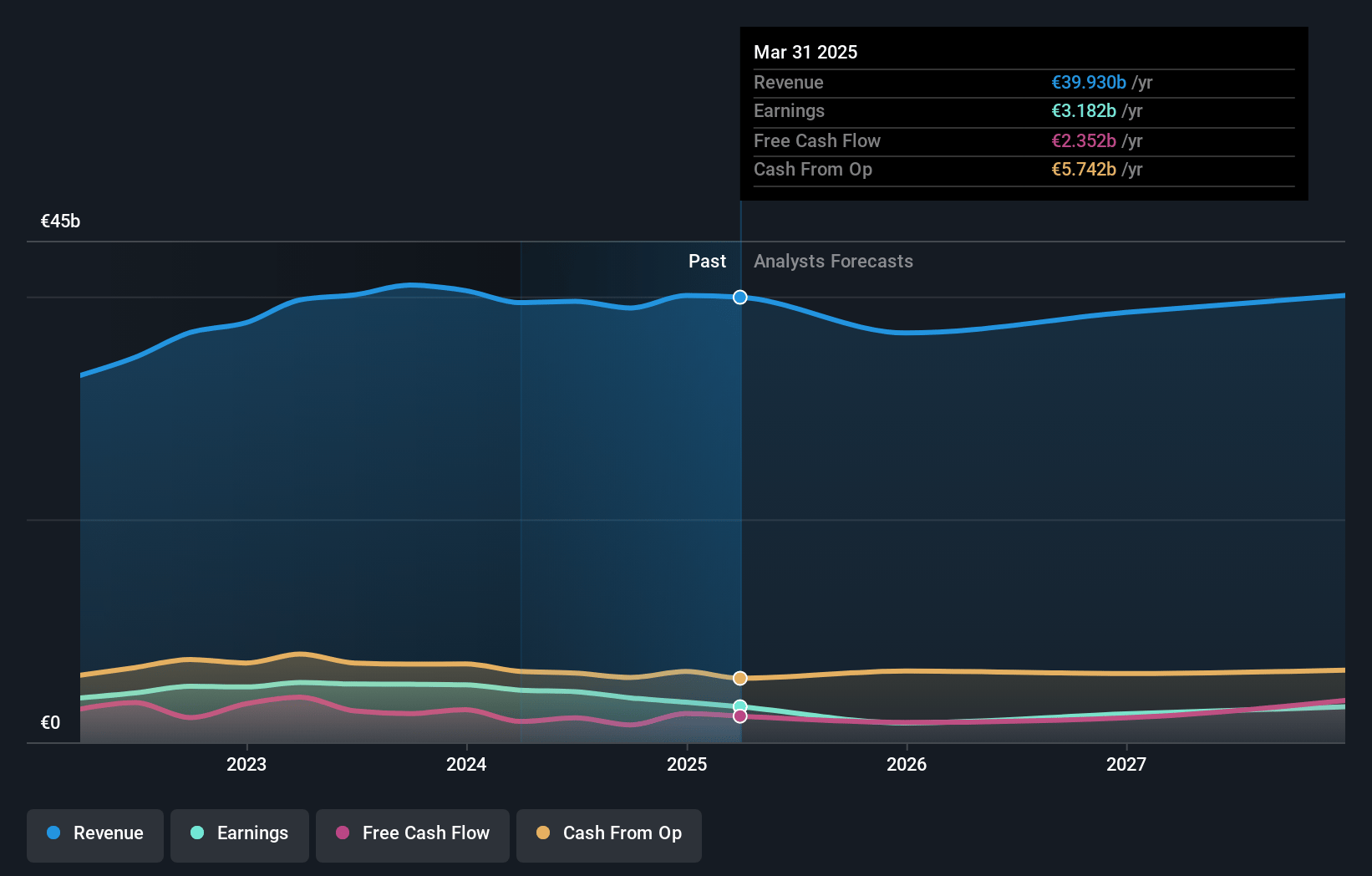Viewport: 1372px width, 876px height.
Task: Click the 2027 x-axis label
Action: [x=1126, y=765]
